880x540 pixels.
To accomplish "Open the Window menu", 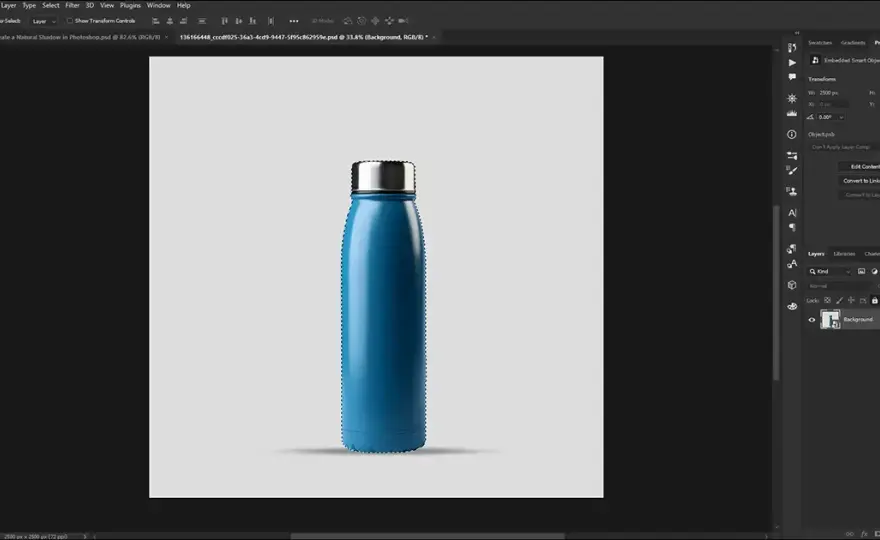I will pos(158,6).
